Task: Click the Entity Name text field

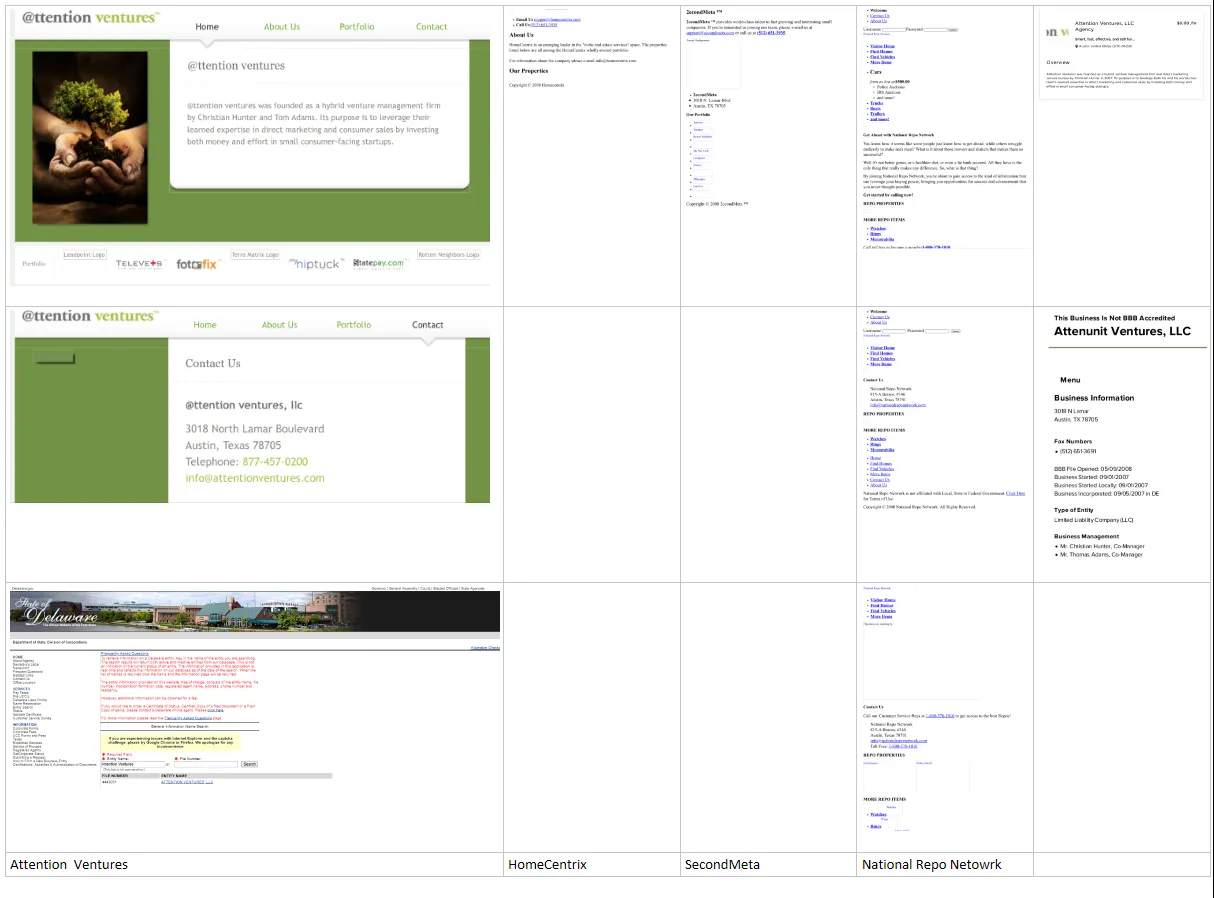Action: 133,764
